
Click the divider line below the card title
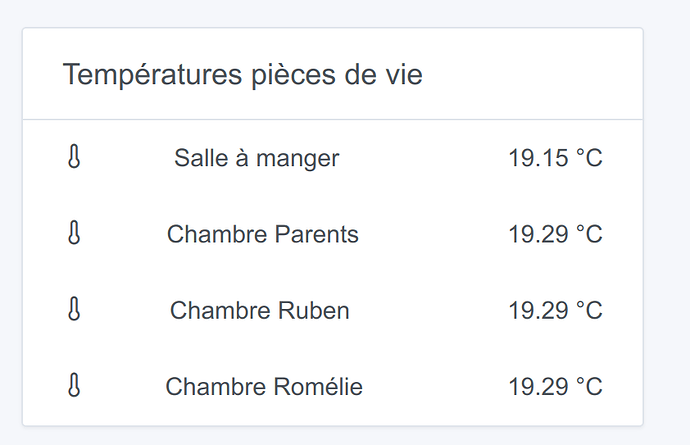332,120
